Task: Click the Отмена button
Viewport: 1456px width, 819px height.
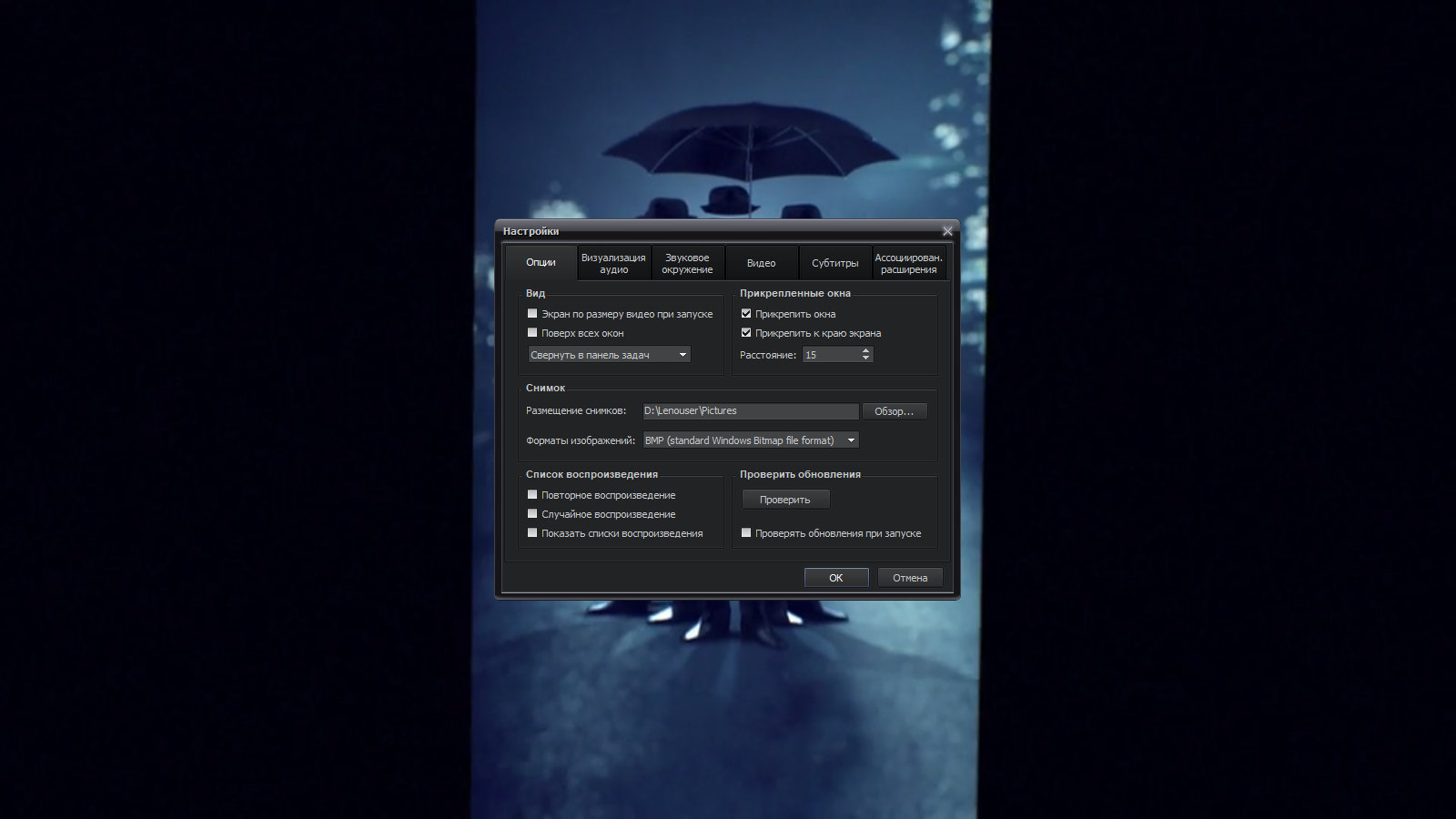Action: click(x=910, y=578)
